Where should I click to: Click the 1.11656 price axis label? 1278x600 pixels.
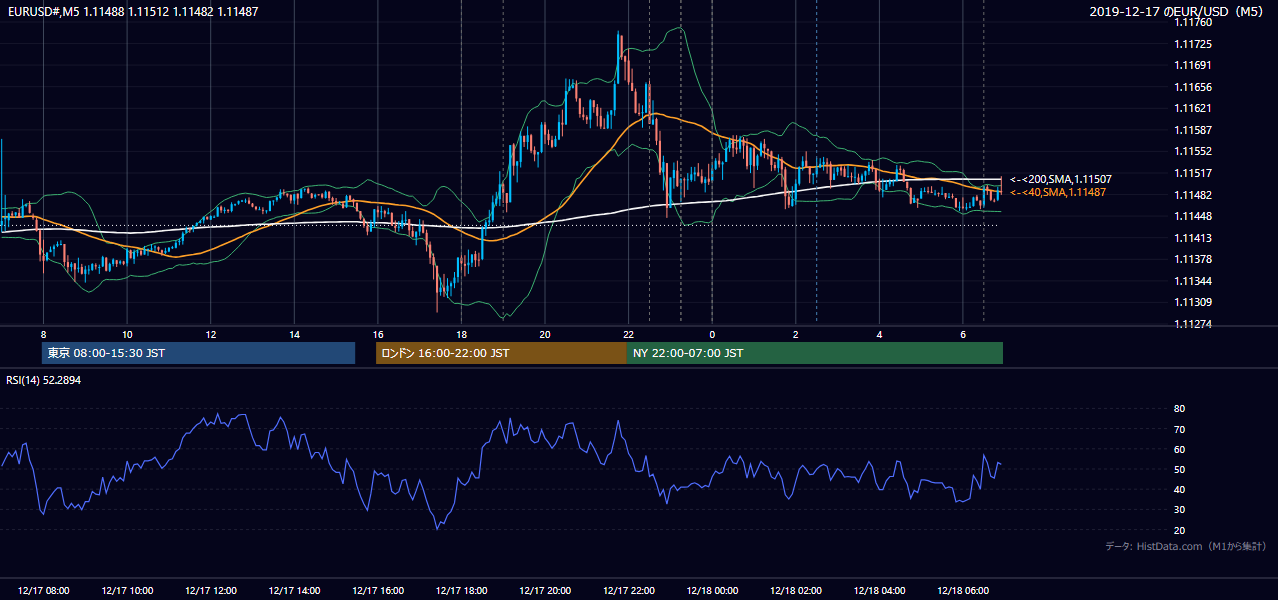1192,87
